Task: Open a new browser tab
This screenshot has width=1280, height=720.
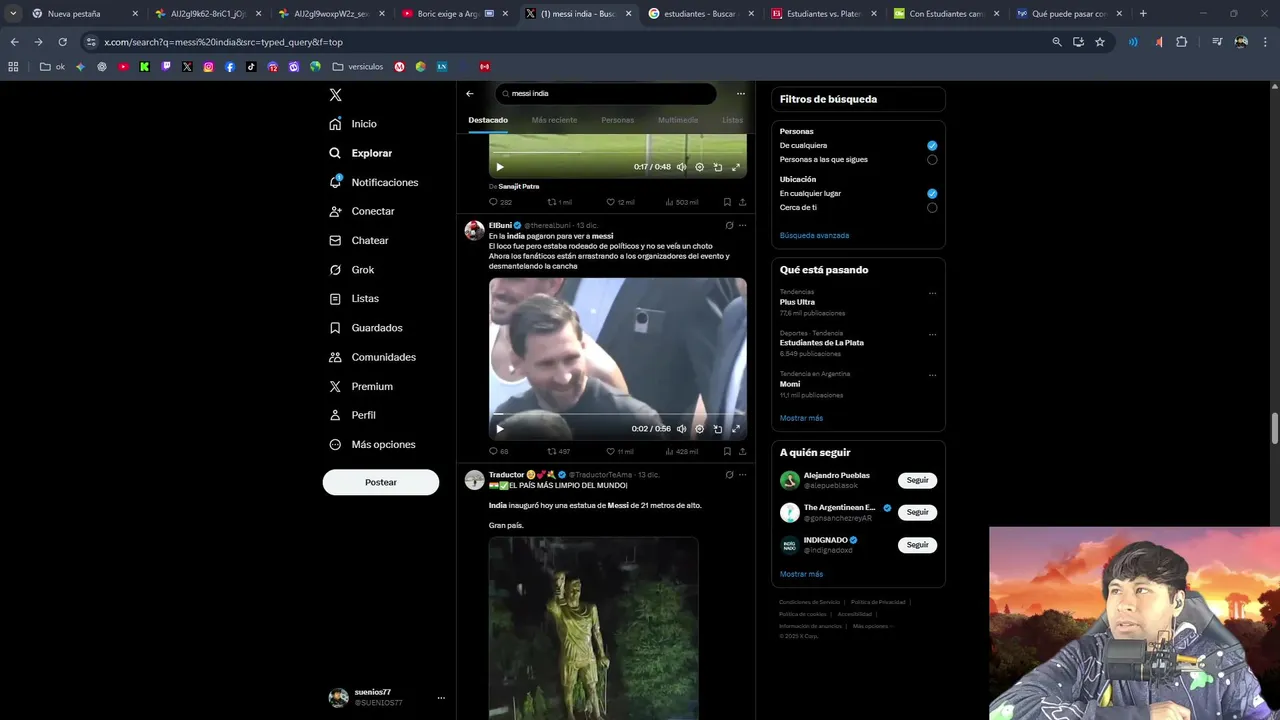Action: (1143, 14)
